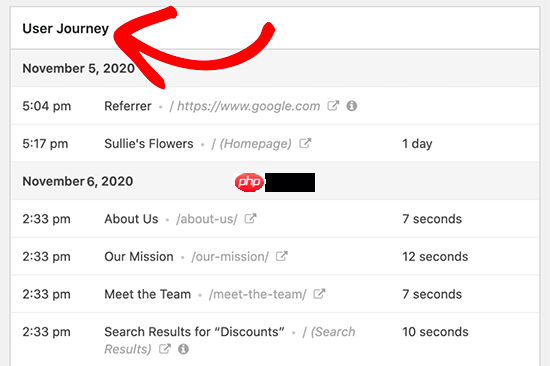550x366 pixels.
Task: Open external link icon next to /our-mission/
Action: pyautogui.click(x=282, y=256)
